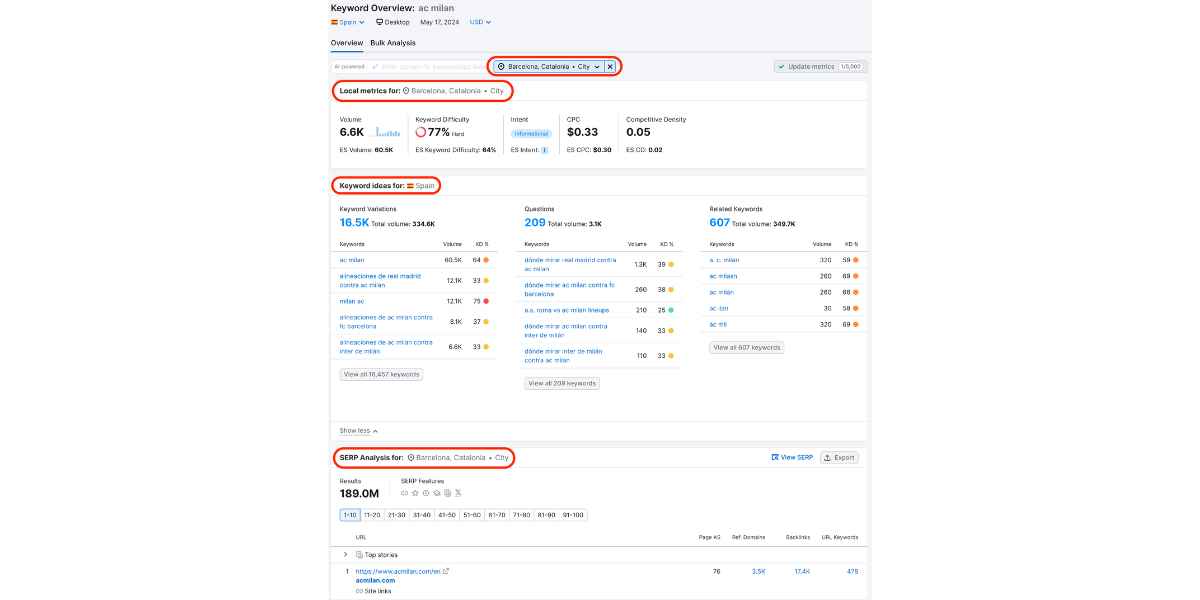This screenshot has width=1200, height=600.
Task: Open the May 17, 2024 date selector
Action: [439, 22]
